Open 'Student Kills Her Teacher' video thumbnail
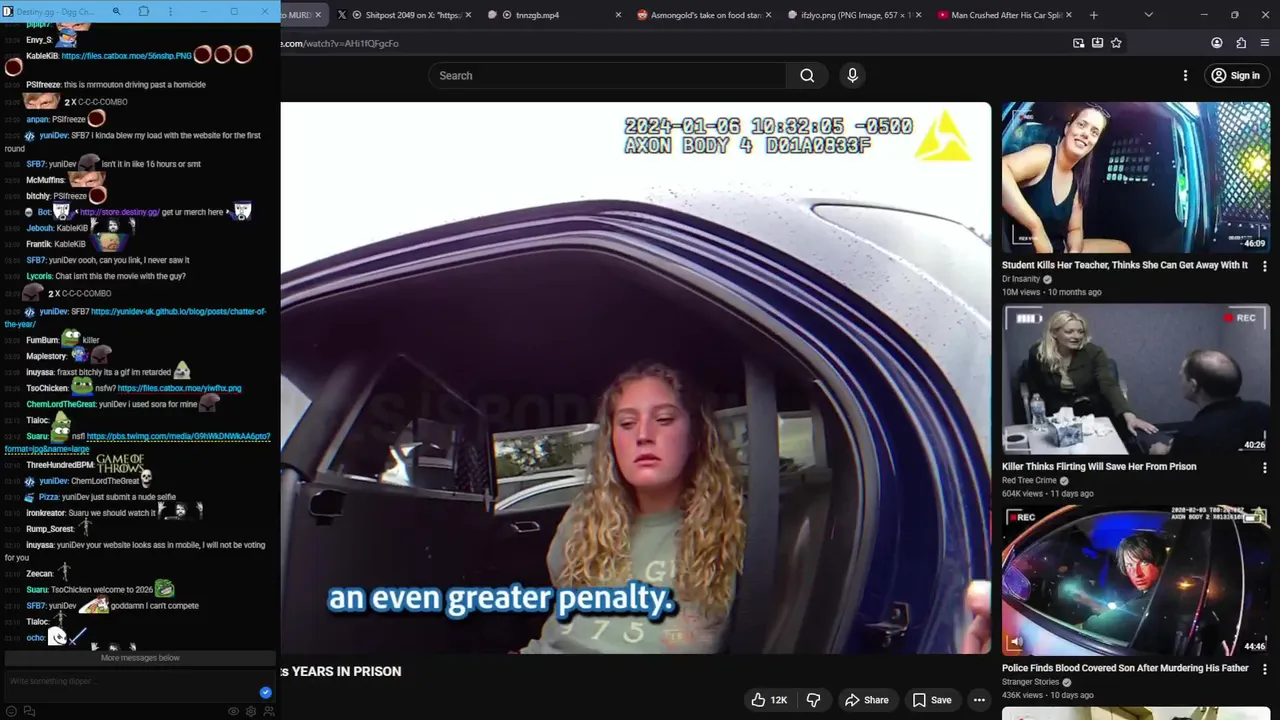This screenshot has width=1280, height=720. [x=1136, y=177]
